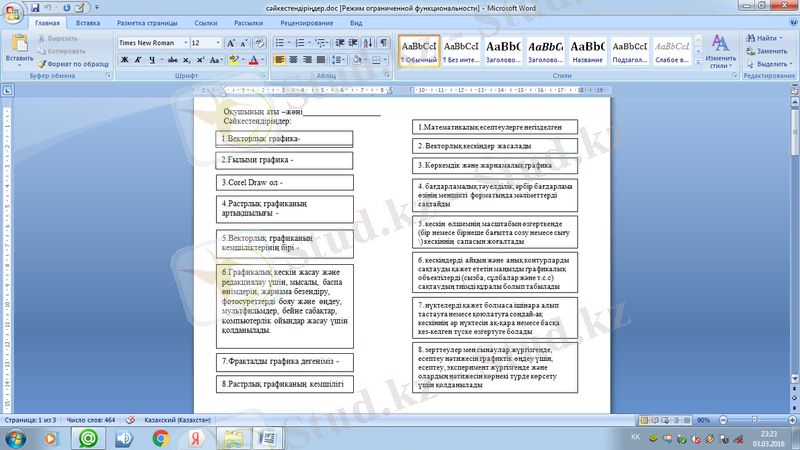The image size is (800, 450).
Task: Click the Clear Formatting icon
Action: coord(258,43)
